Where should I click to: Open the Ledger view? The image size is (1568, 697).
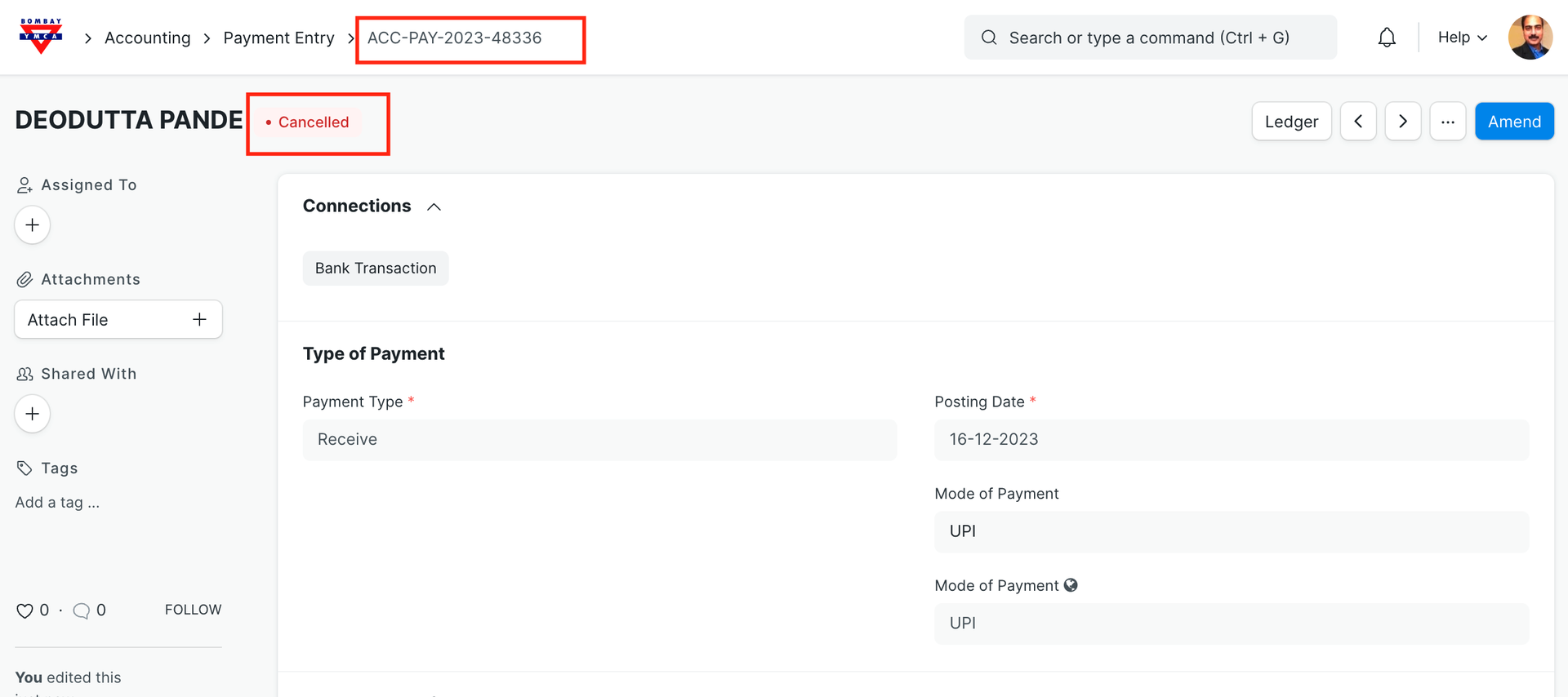(1291, 122)
